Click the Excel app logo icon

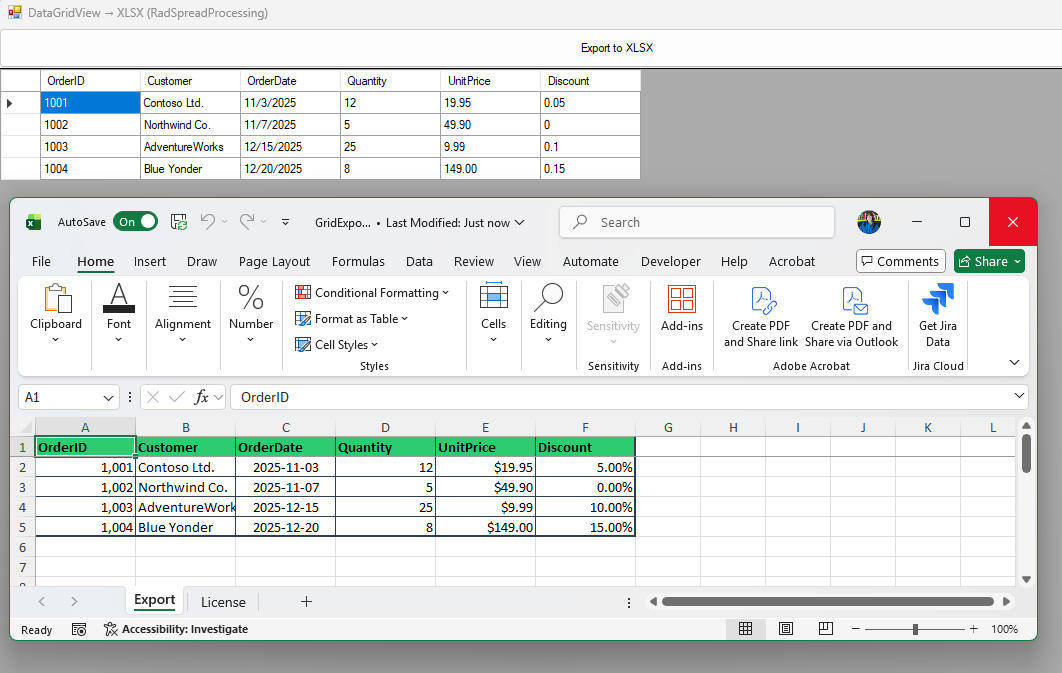point(33,222)
